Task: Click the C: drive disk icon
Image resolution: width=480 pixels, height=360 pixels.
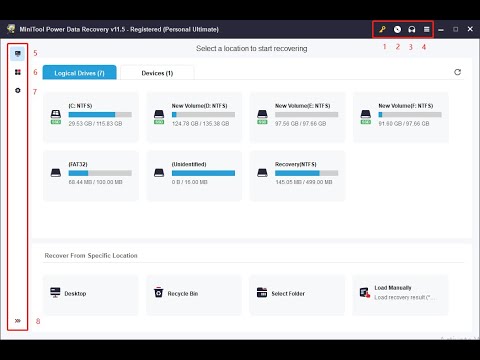Action: coord(56,117)
